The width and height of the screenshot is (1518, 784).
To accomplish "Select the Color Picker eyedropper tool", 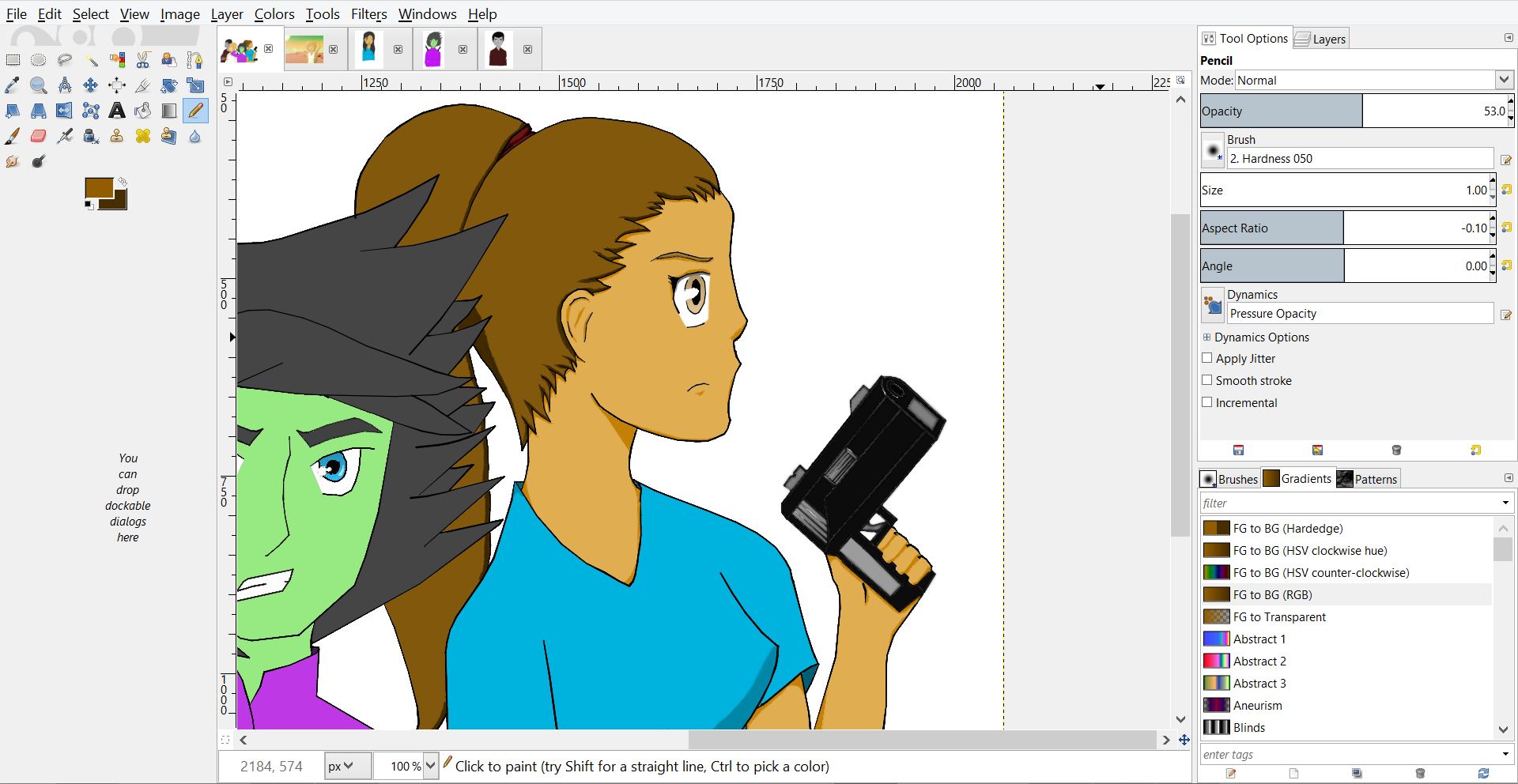I will [13, 85].
